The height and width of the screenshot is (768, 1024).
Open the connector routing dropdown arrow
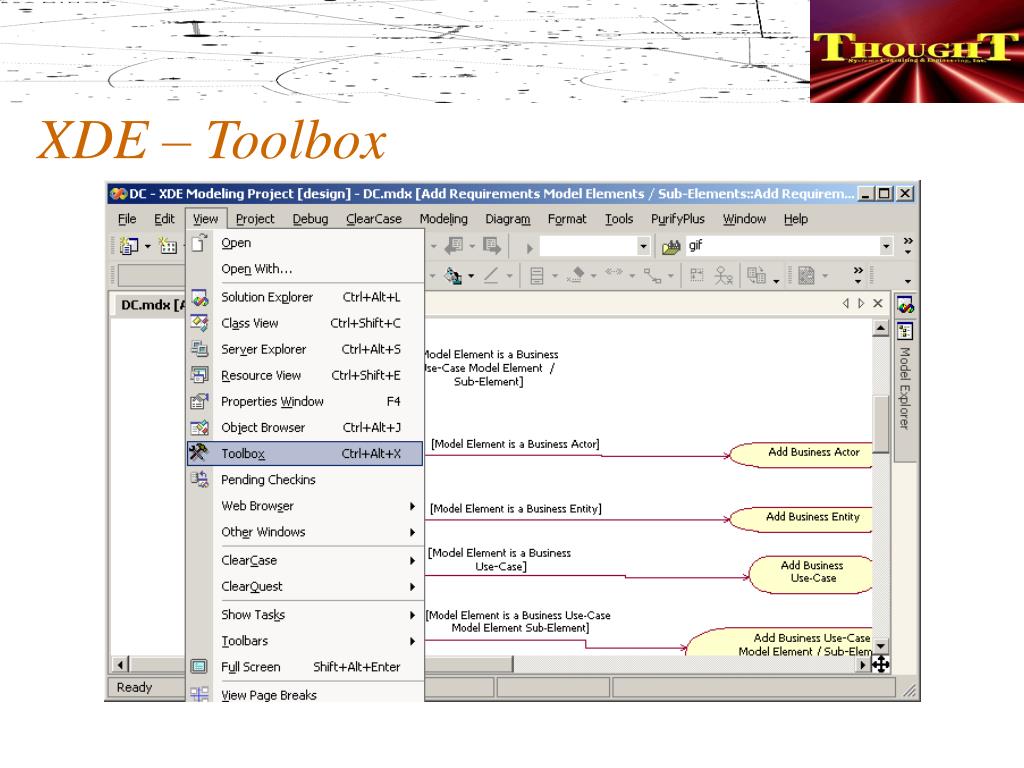(x=671, y=276)
